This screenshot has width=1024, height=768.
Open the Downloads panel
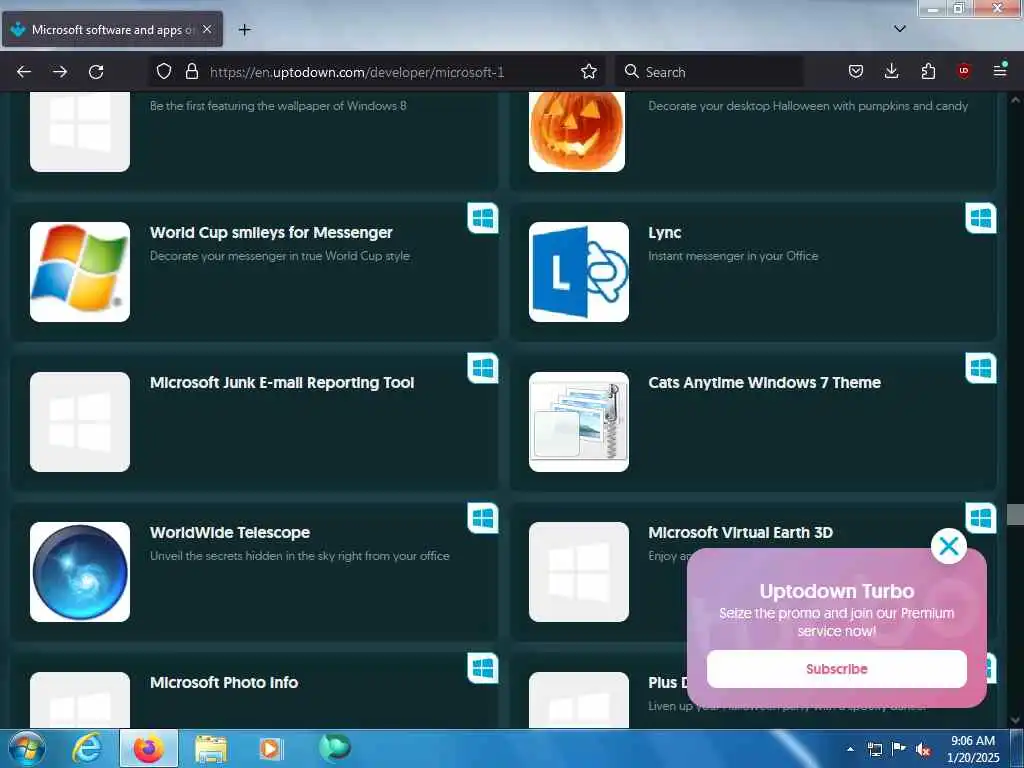[x=891, y=71]
